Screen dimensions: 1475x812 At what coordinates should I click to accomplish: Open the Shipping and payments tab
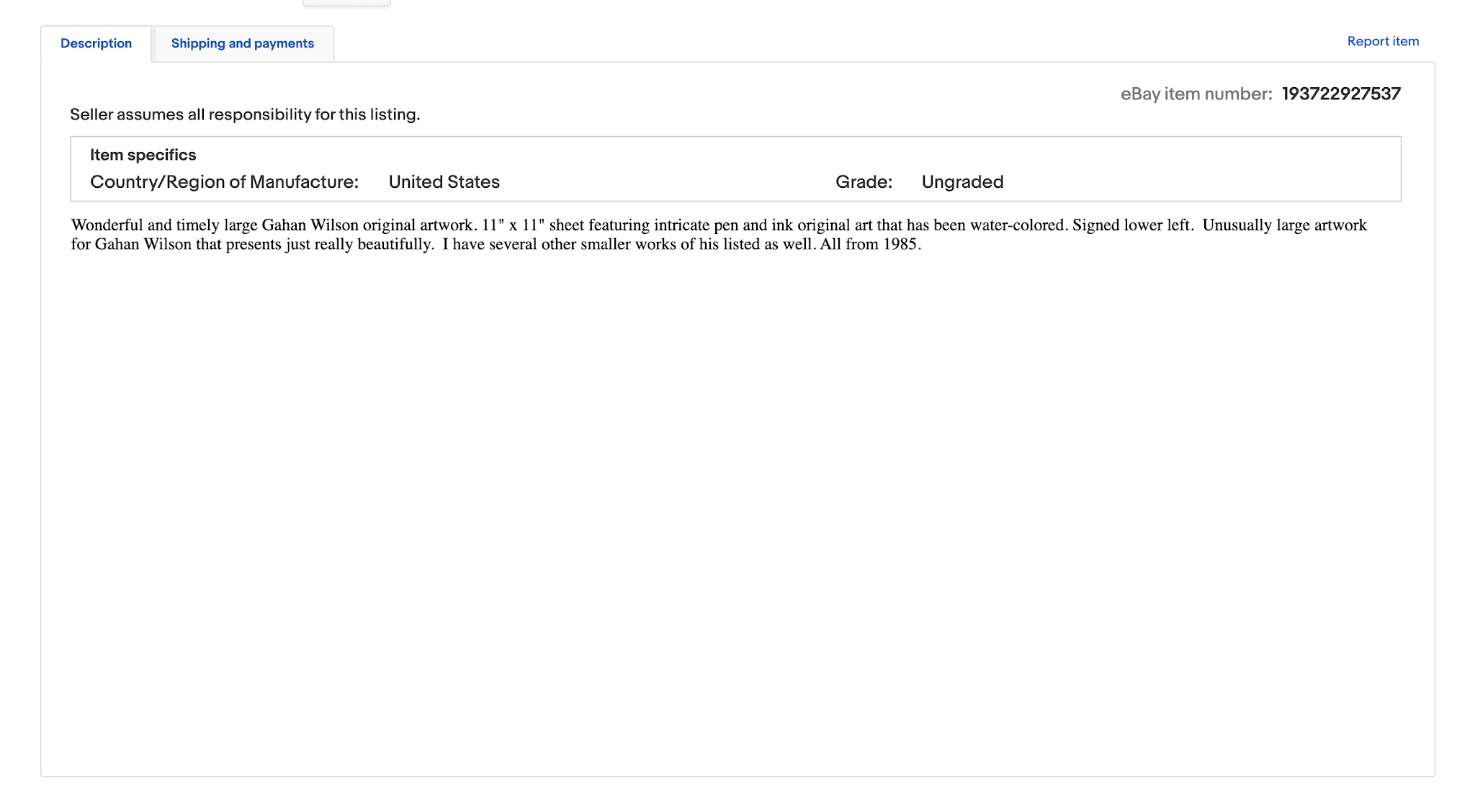point(243,43)
